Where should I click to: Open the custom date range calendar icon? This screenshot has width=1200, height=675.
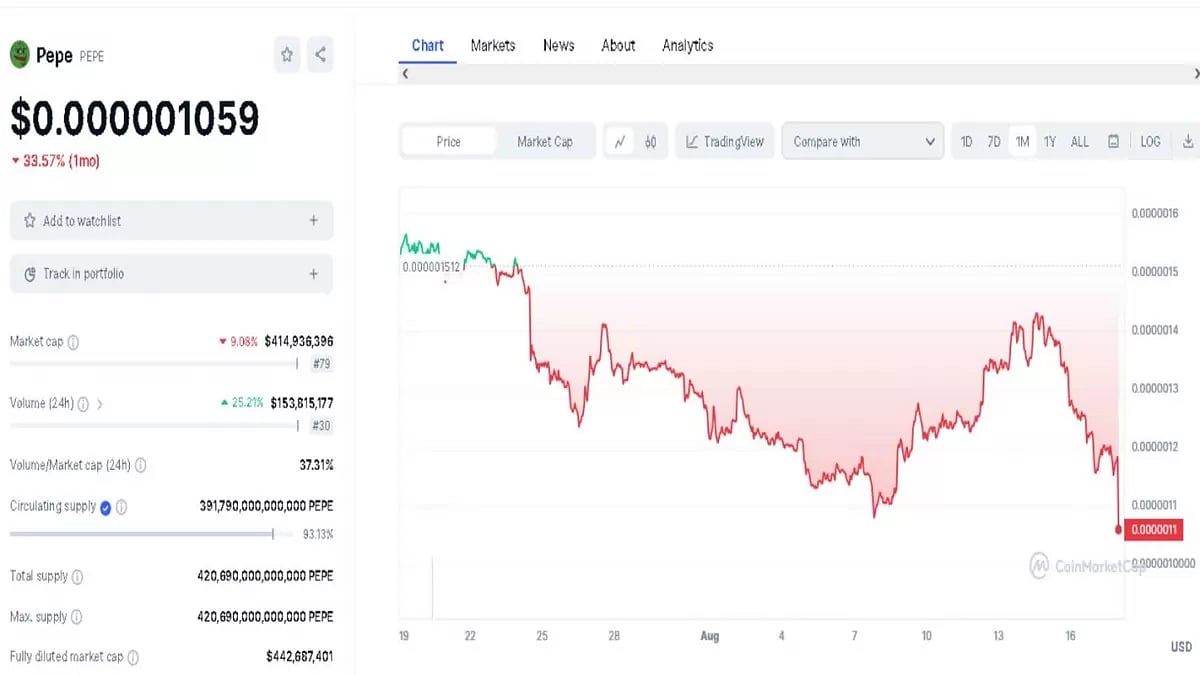point(1113,141)
